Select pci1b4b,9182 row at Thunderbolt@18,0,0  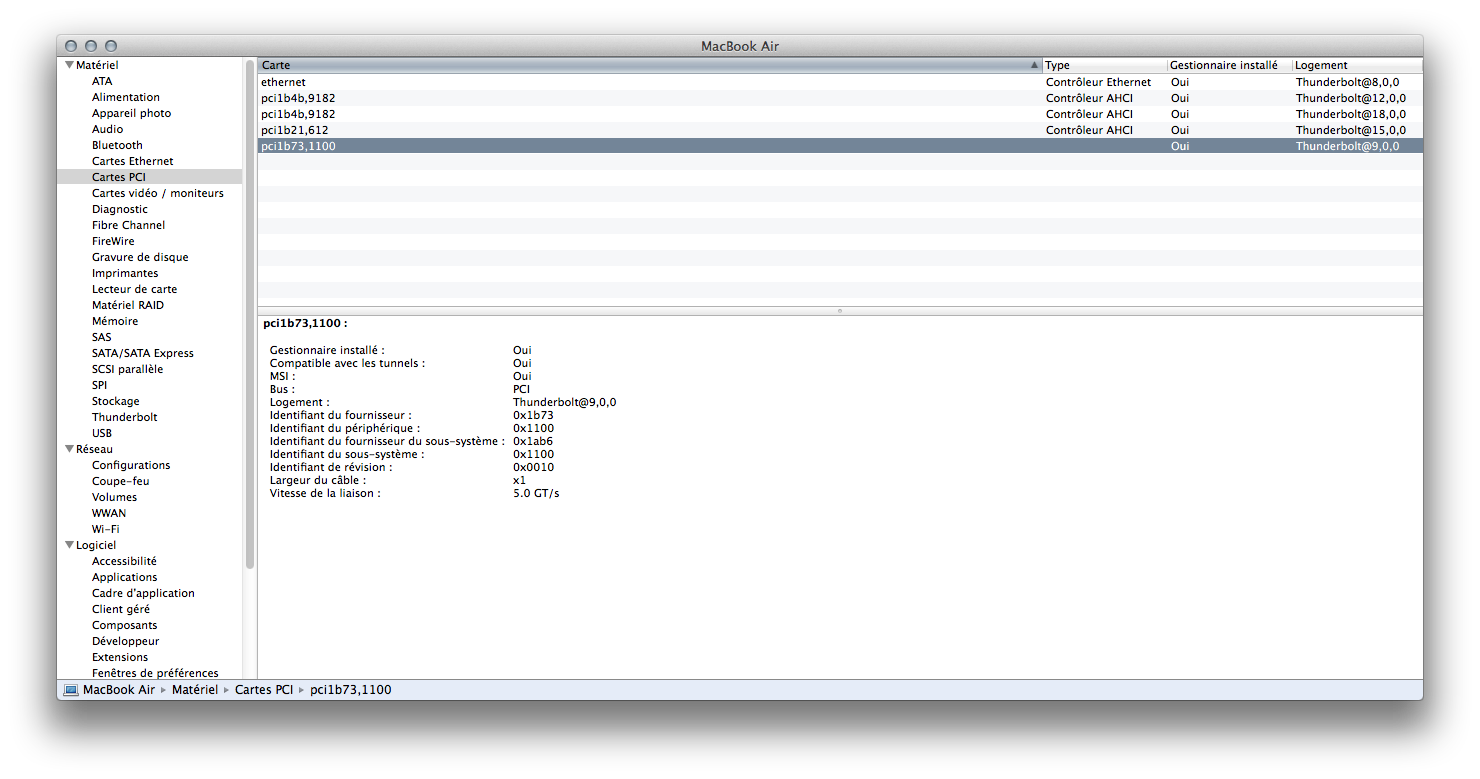(x=840, y=114)
